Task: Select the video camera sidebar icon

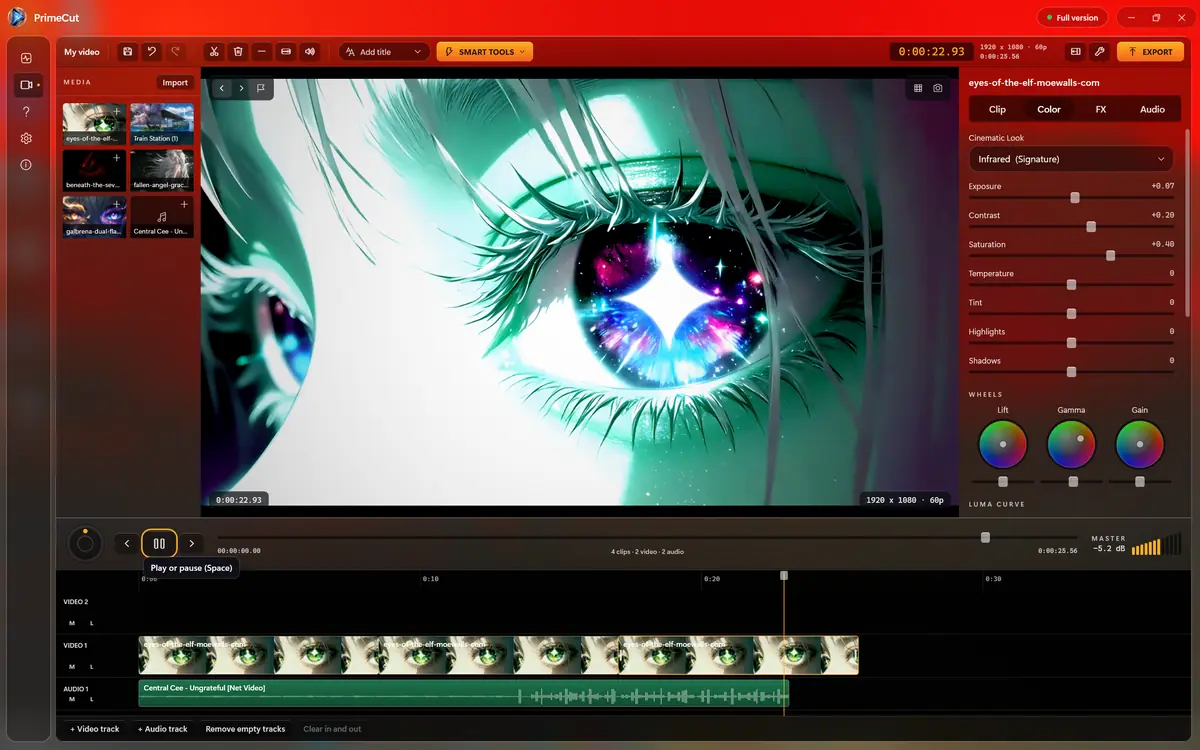Action: point(27,85)
